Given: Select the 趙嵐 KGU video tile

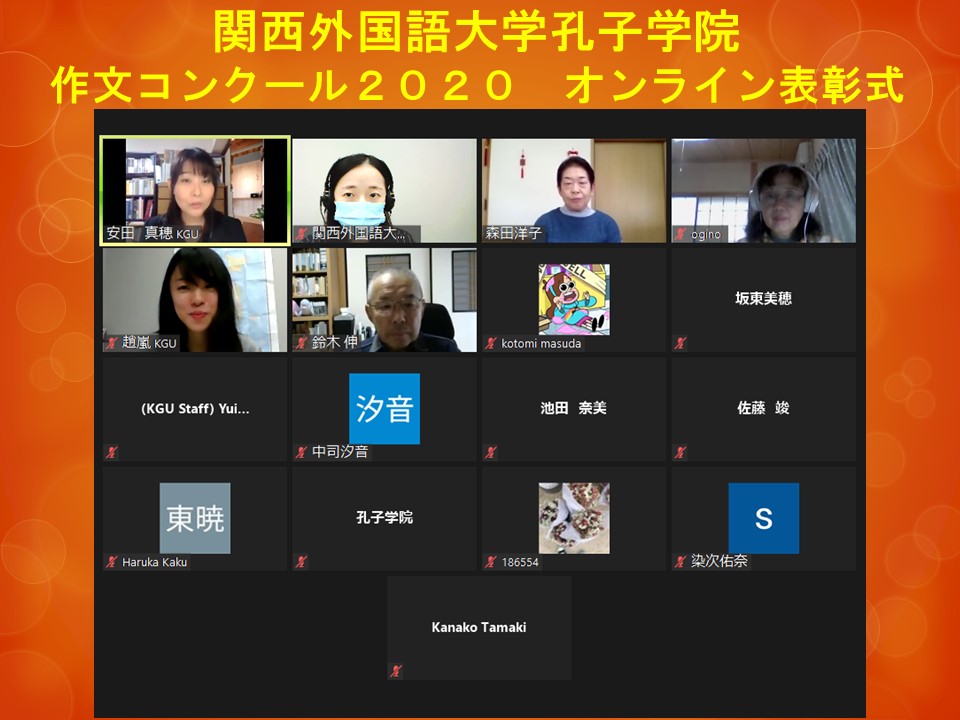Looking at the screenshot, I should tap(194, 298).
